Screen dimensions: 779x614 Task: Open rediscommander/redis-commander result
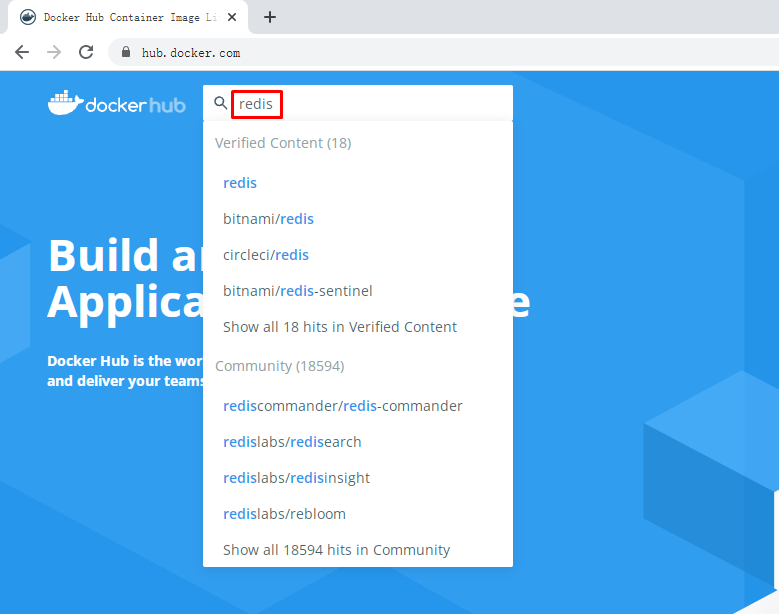click(342, 406)
